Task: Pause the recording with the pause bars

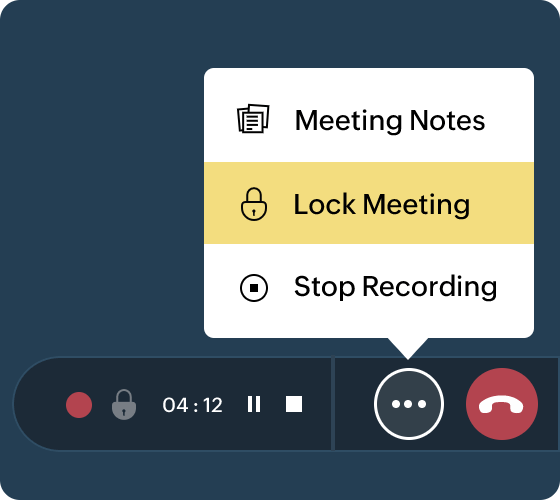Action: pyautogui.click(x=254, y=404)
